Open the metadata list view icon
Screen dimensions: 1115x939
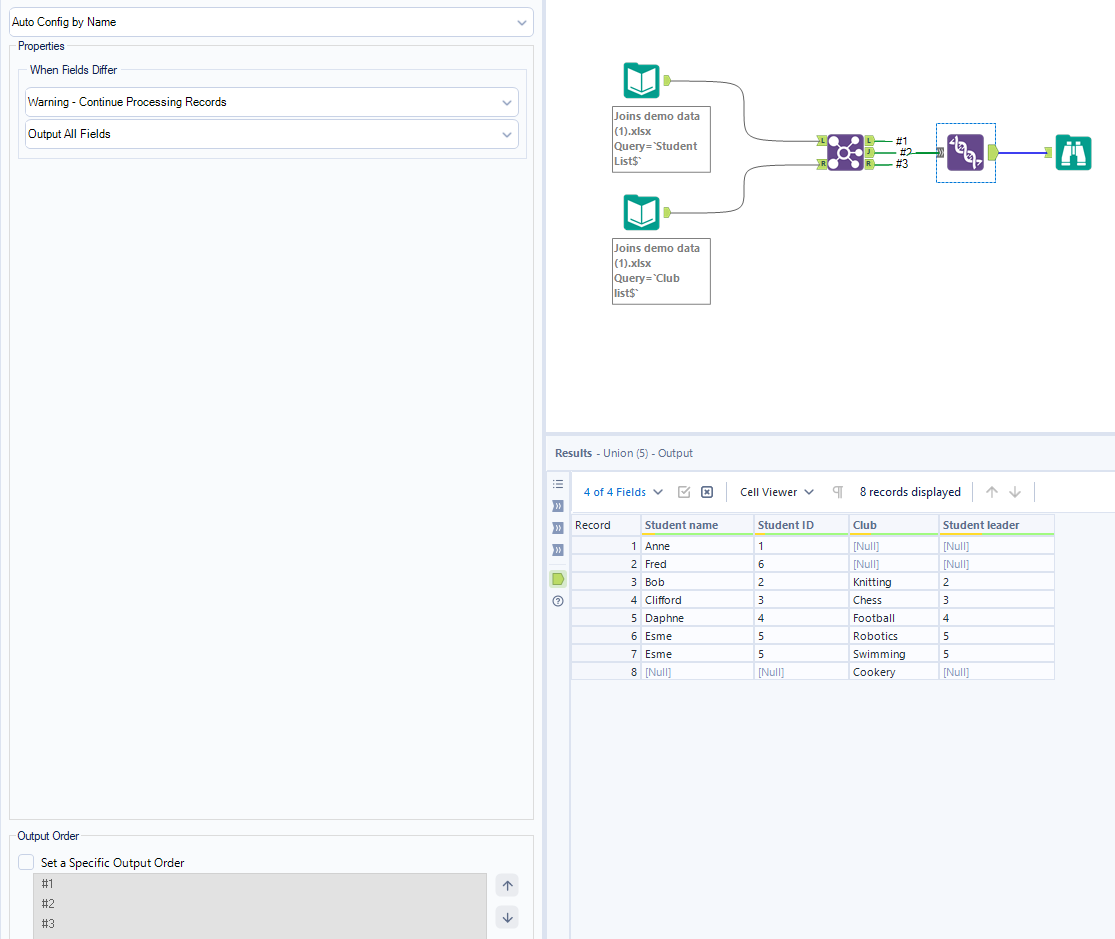tap(558, 483)
